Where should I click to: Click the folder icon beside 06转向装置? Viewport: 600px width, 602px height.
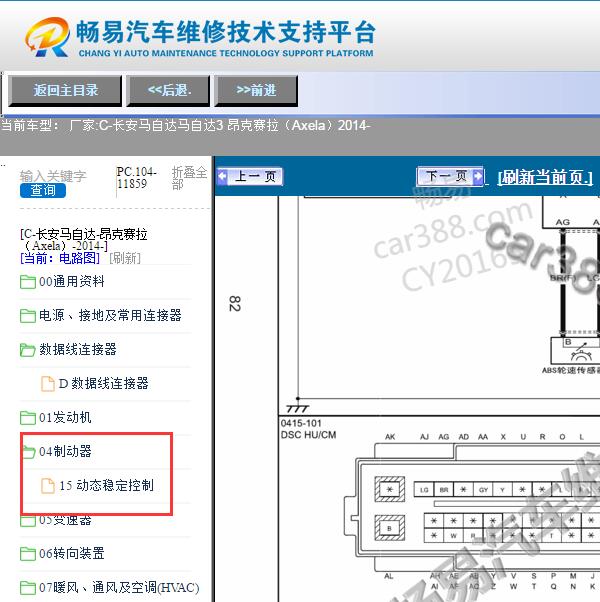[28, 554]
